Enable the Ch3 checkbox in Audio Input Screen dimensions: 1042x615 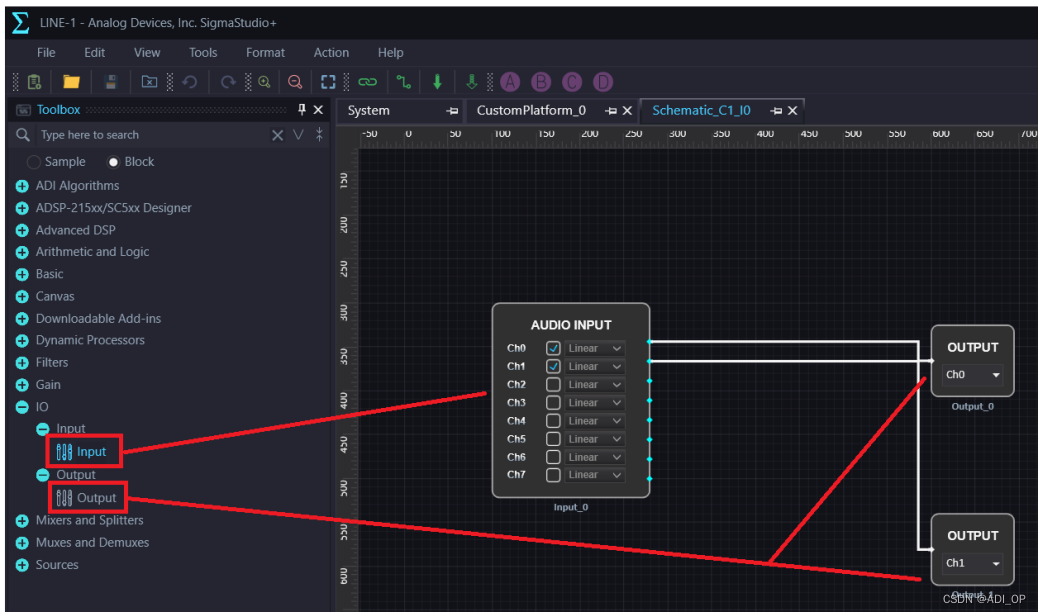pyautogui.click(x=553, y=402)
